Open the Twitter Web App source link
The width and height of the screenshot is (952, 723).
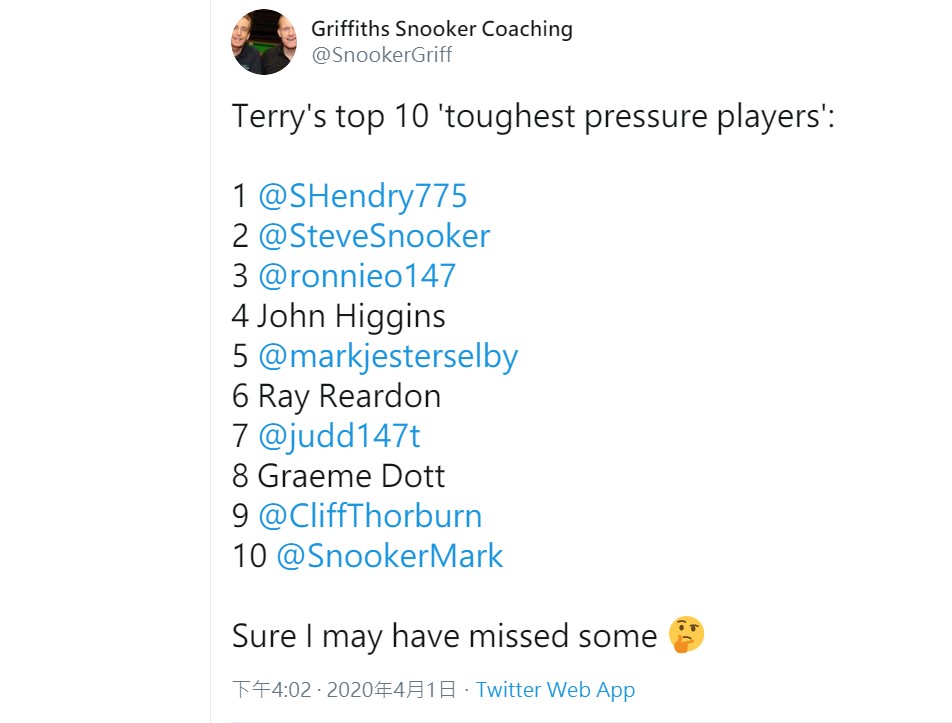[x=555, y=690]
